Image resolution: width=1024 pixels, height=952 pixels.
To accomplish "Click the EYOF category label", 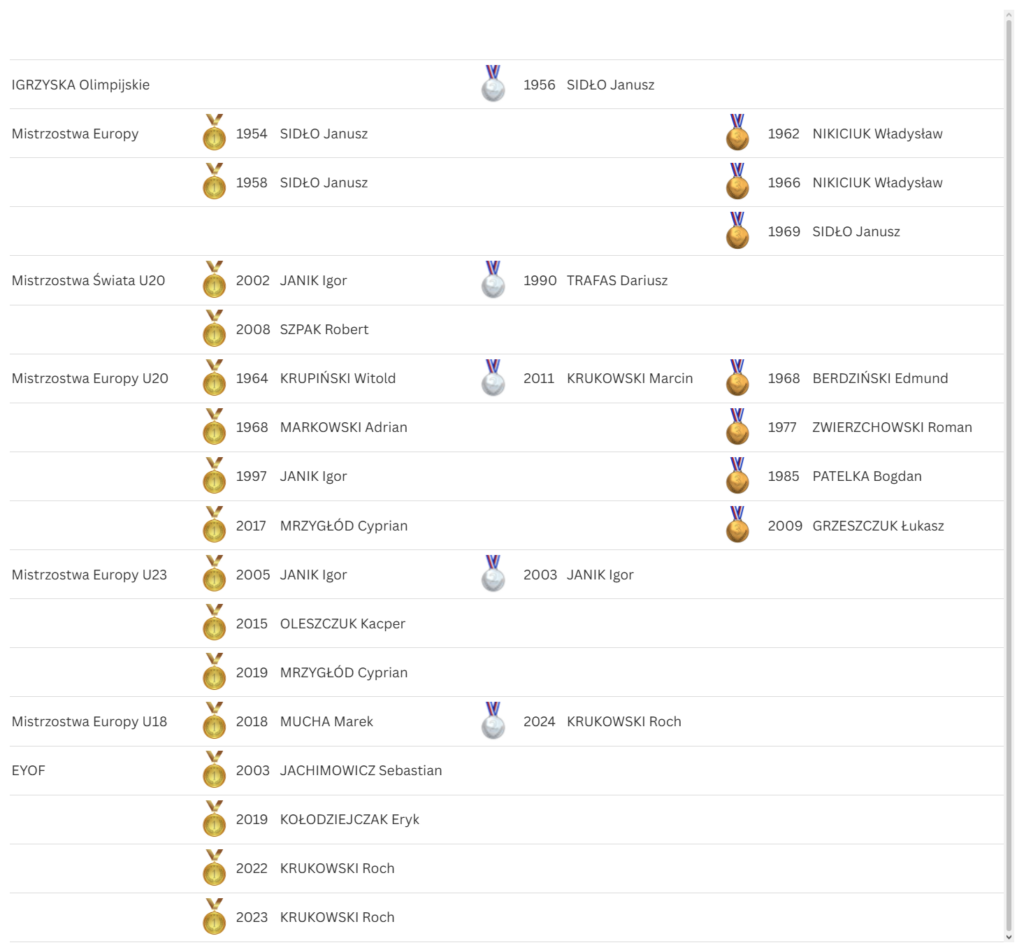I will [29, 770].
